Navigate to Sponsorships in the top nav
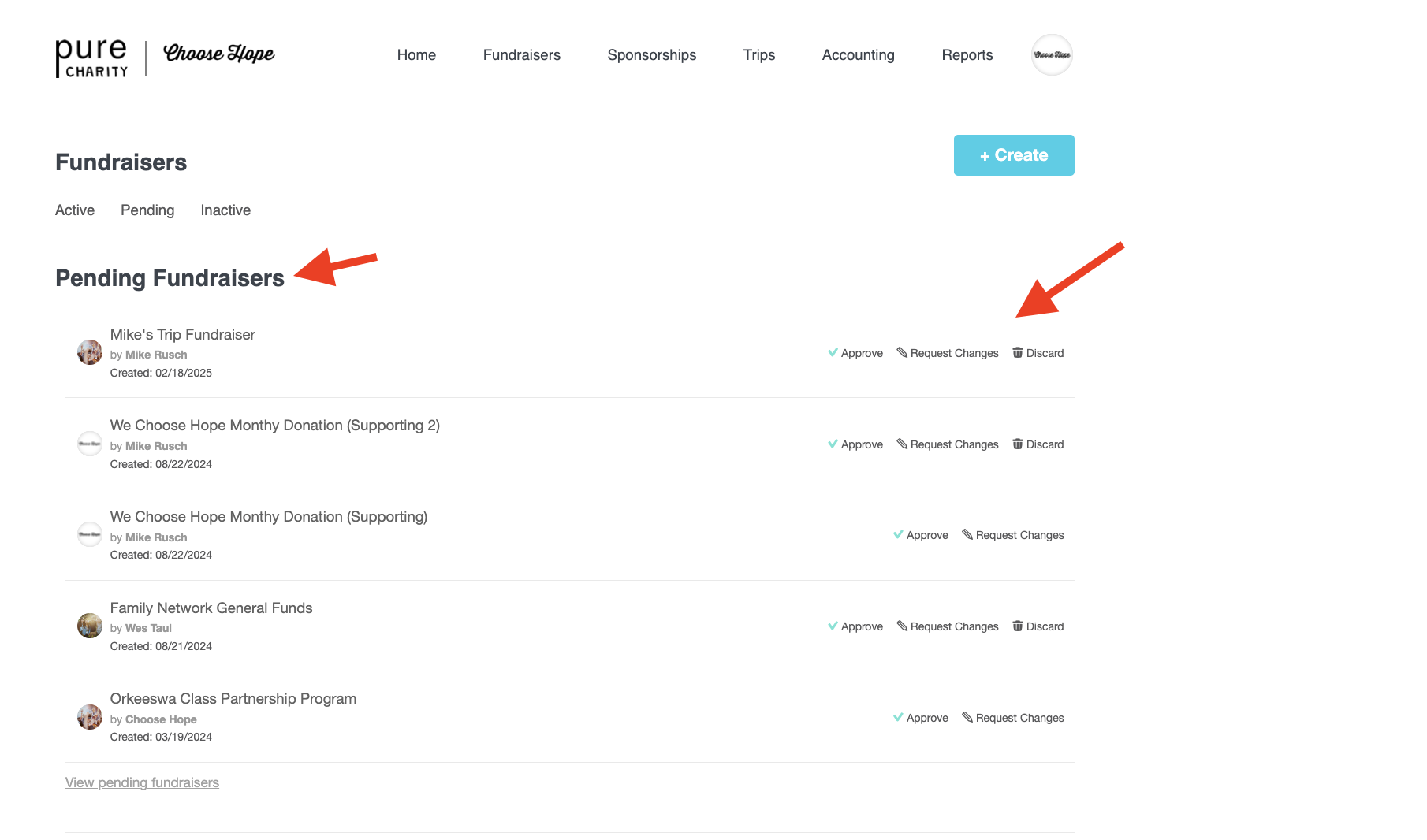This screenshot has width=1427, height=840. click(651, 55)
